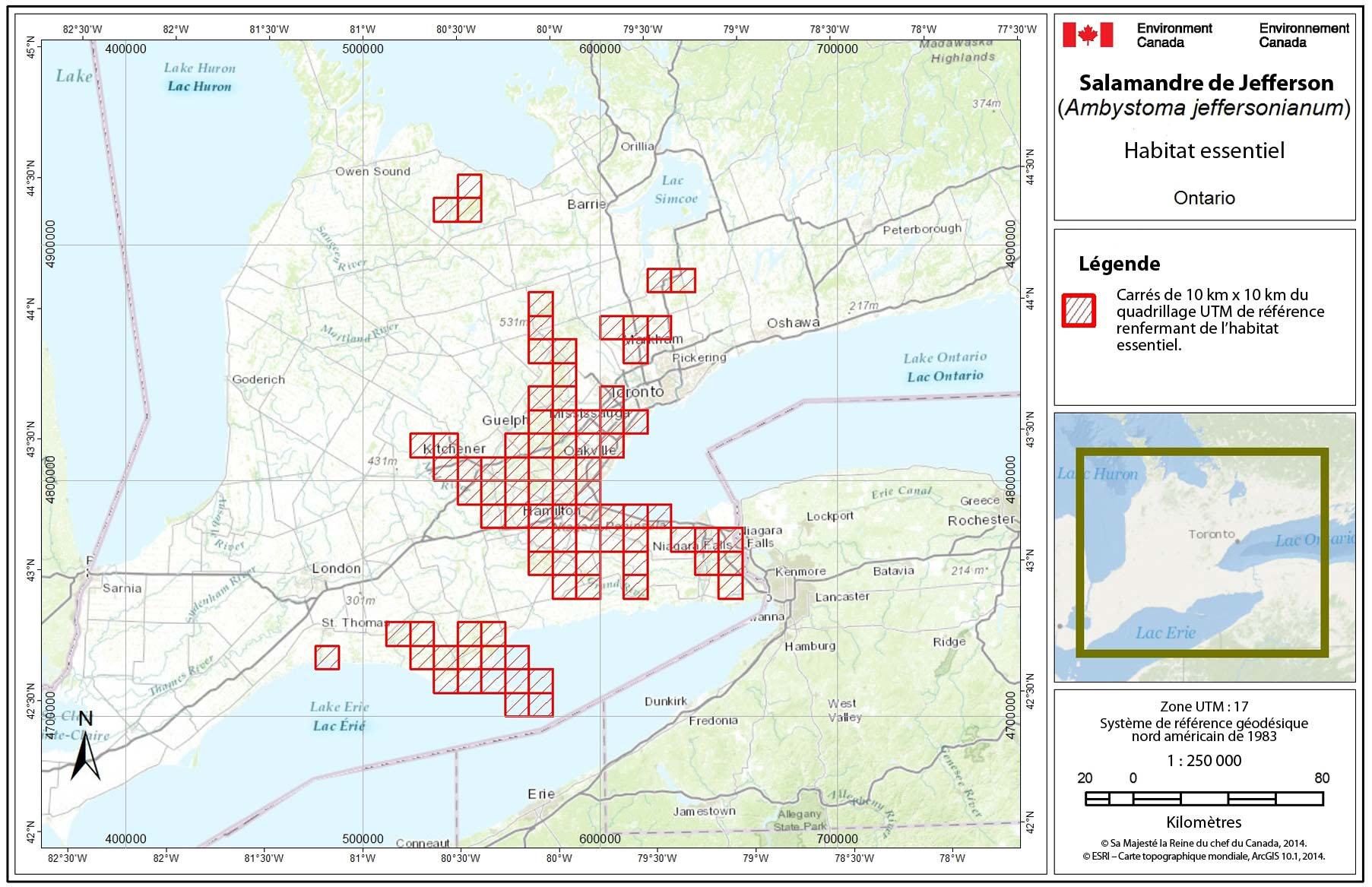Select the Oshawa city label
The width and height of the screenshot is (1372, 887).
click(793, 323)
